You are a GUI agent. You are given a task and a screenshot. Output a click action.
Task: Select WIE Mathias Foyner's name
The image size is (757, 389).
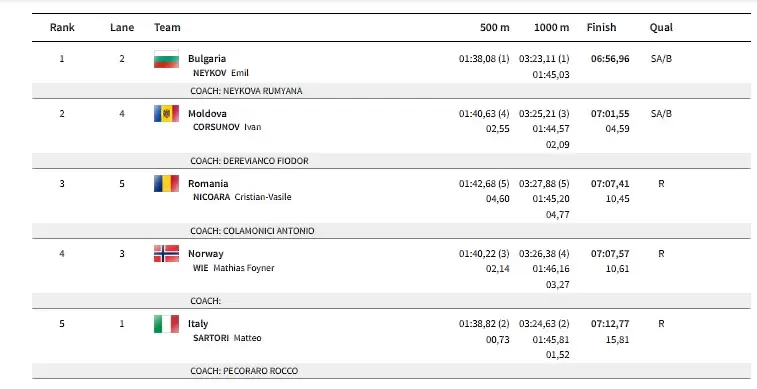[233, 268]
